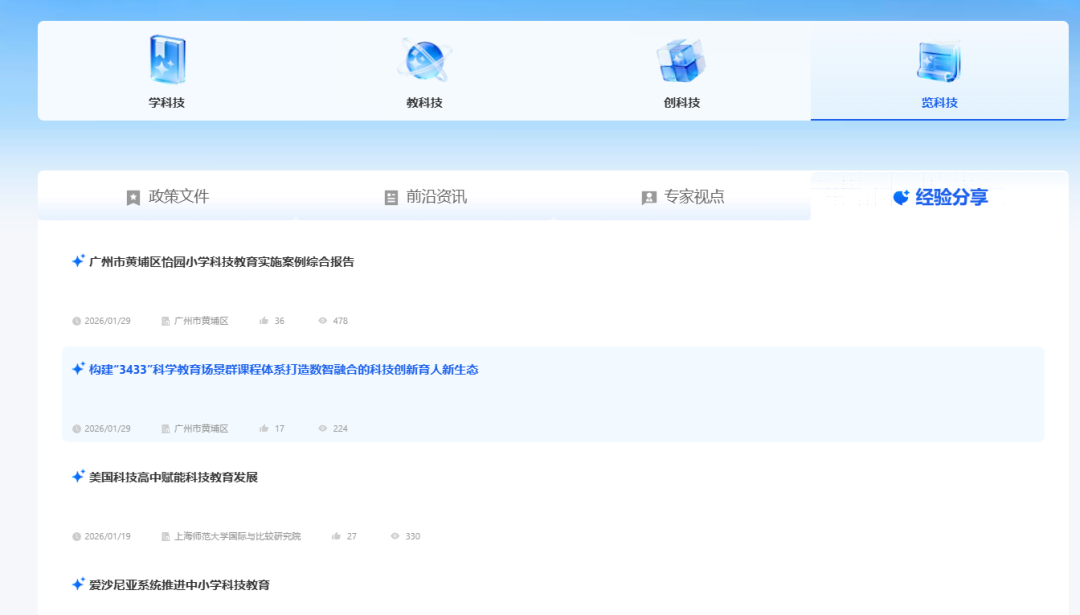Select the 经验分享 tab

click(939, 196)
